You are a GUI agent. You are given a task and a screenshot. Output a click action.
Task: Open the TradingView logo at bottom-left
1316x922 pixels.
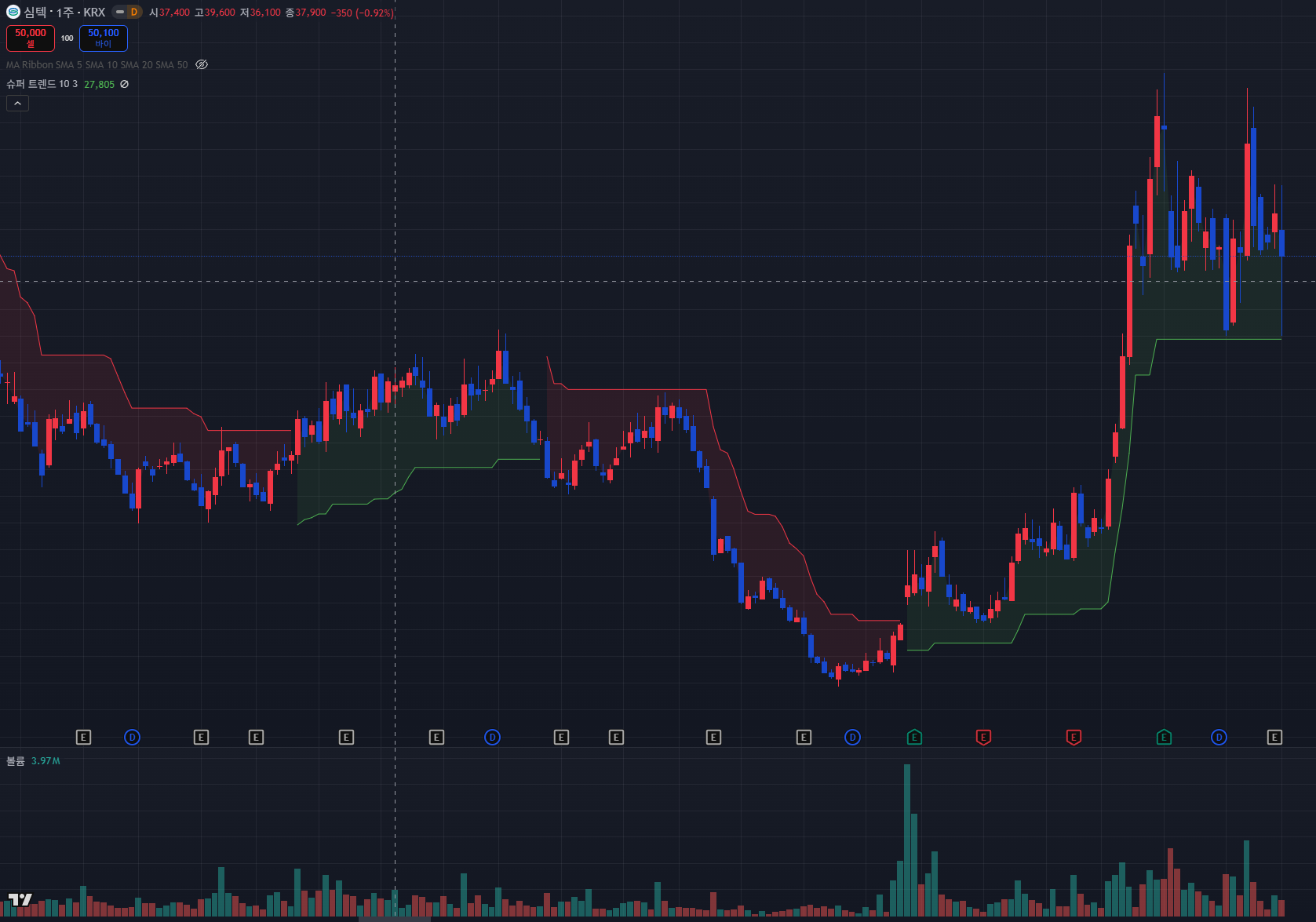click(20, 899)
